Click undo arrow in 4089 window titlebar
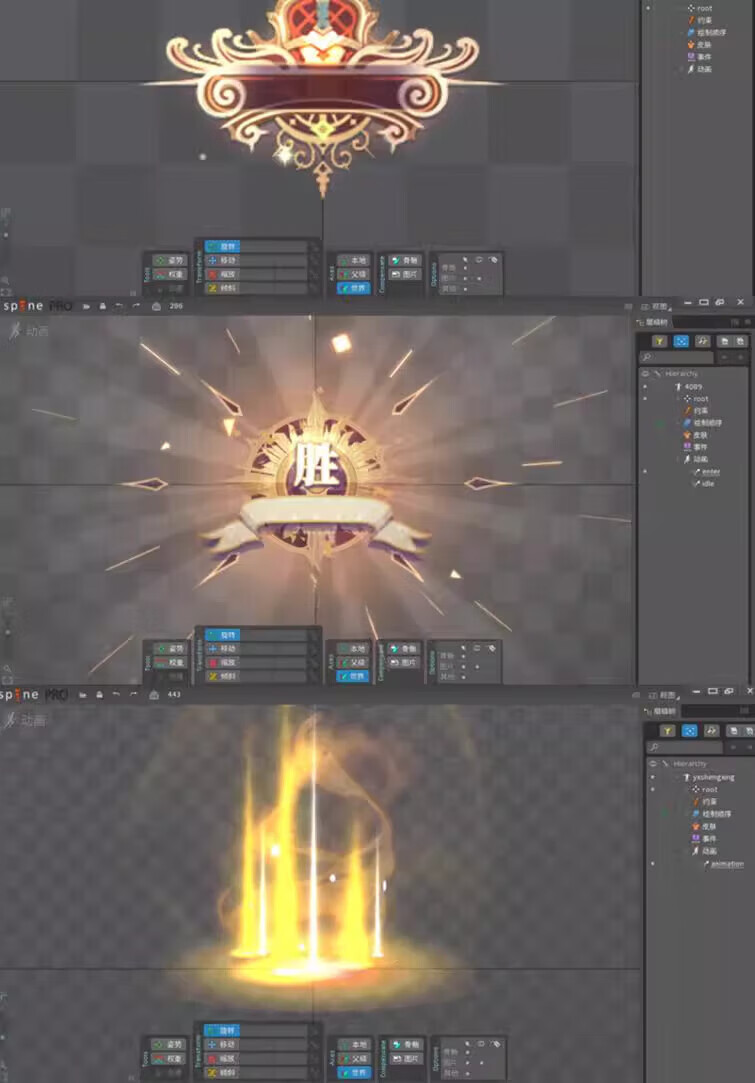This screenshot has width=755, height=1083. pos(120,306)
